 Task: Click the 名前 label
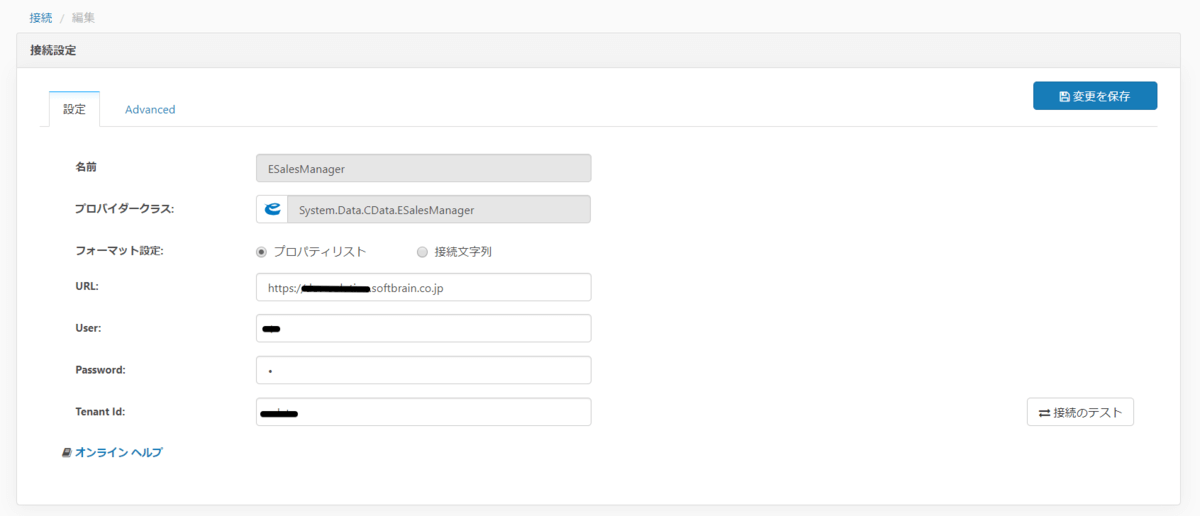click(x=87, y=167)
